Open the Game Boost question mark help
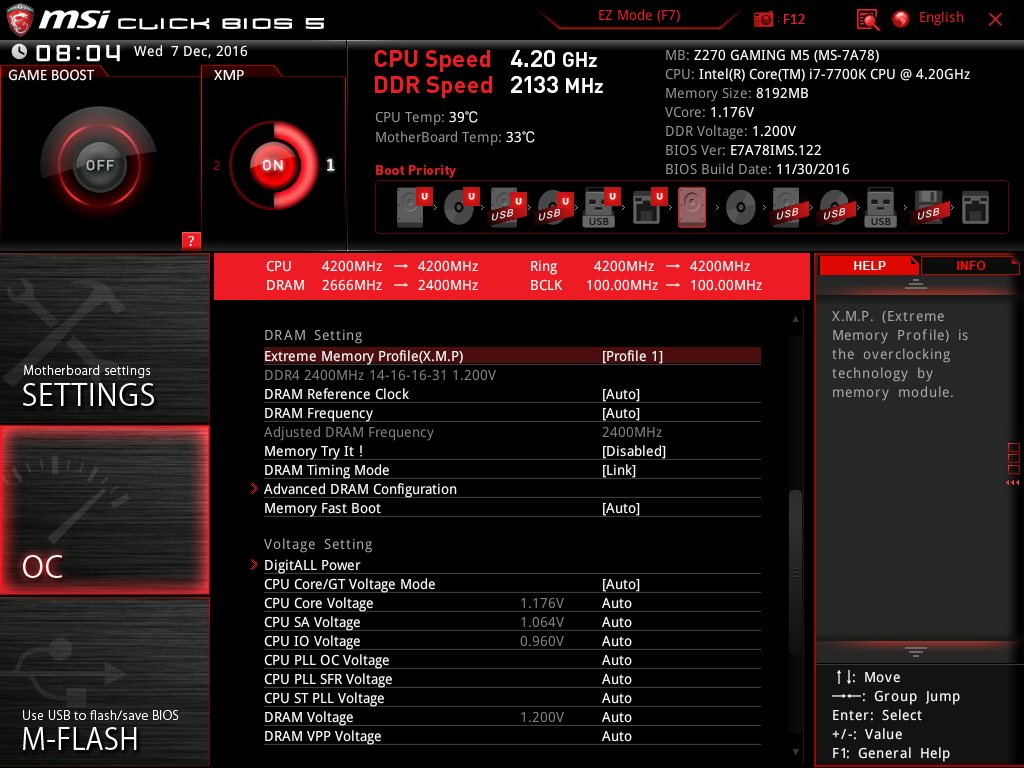Viewport: 1024px width, 768px height. coord(190,240)
